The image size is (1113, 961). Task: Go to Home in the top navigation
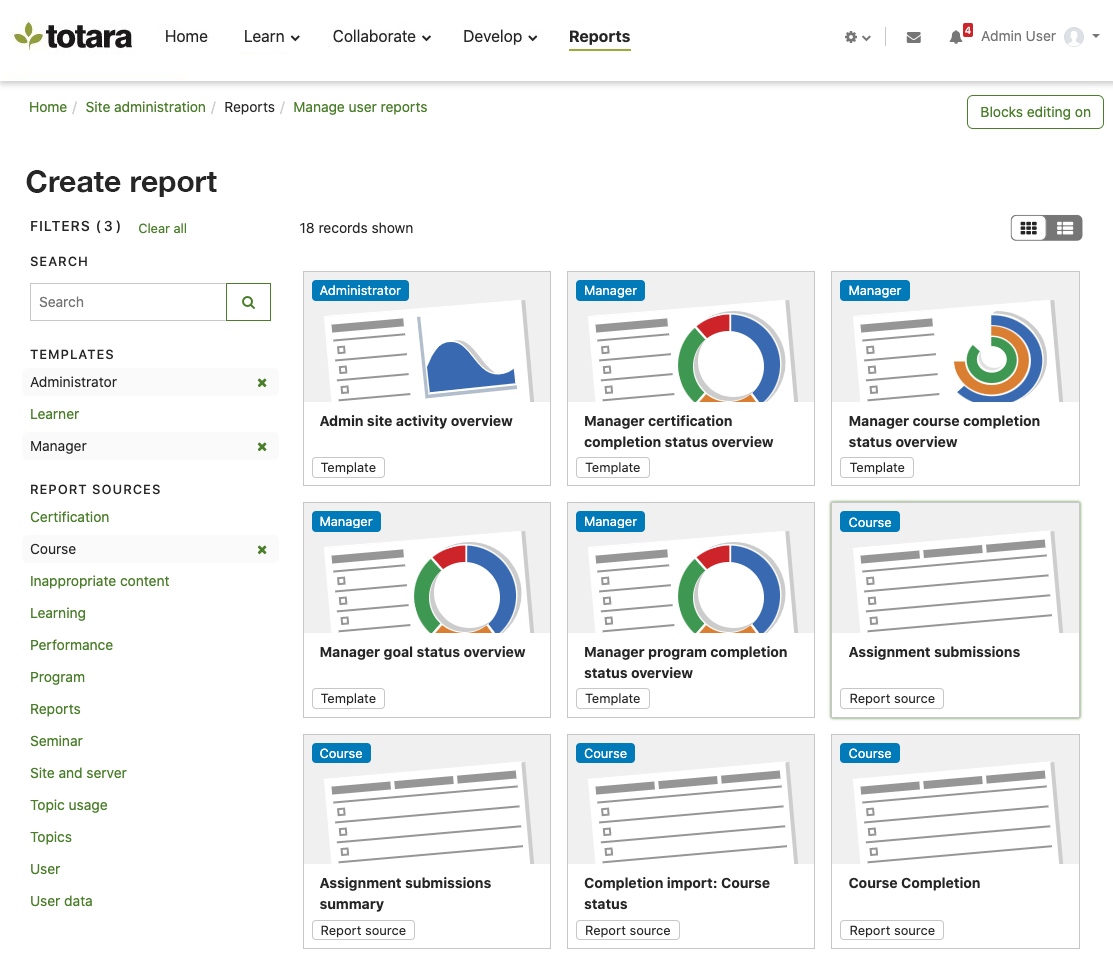pyautogui.click(x=186, y=37)
